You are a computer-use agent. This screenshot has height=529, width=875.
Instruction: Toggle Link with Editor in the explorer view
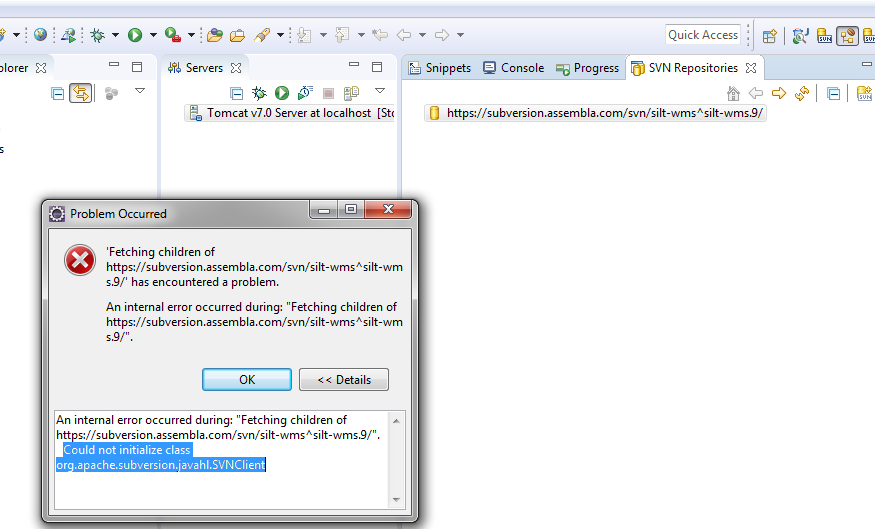80,93
